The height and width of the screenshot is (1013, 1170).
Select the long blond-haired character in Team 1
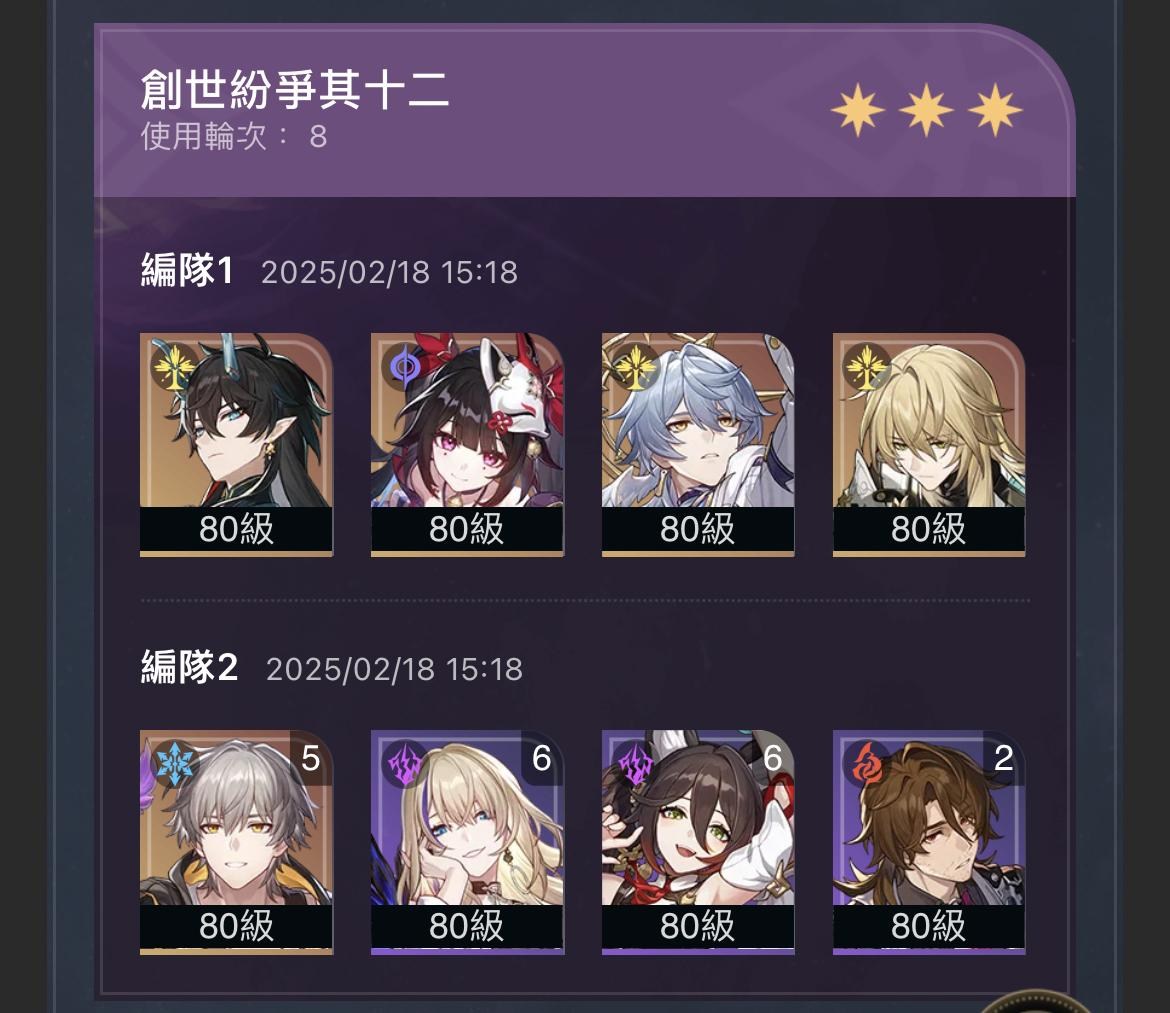[x=929, y=445]
